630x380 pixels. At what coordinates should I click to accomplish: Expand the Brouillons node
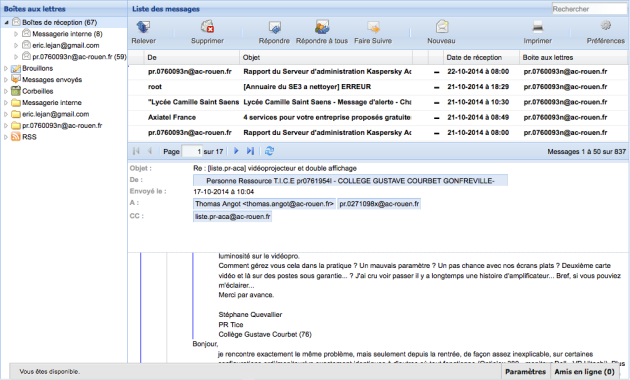pyautogui.click(x=6, y=69)
